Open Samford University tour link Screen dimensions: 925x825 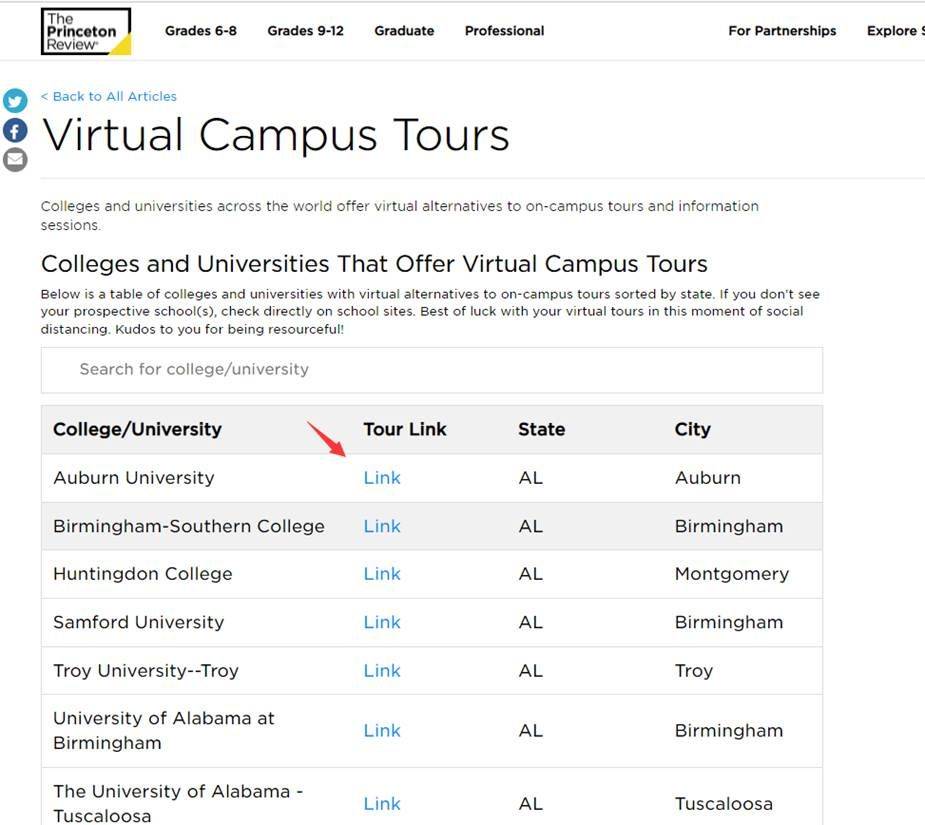click(381, 622)
